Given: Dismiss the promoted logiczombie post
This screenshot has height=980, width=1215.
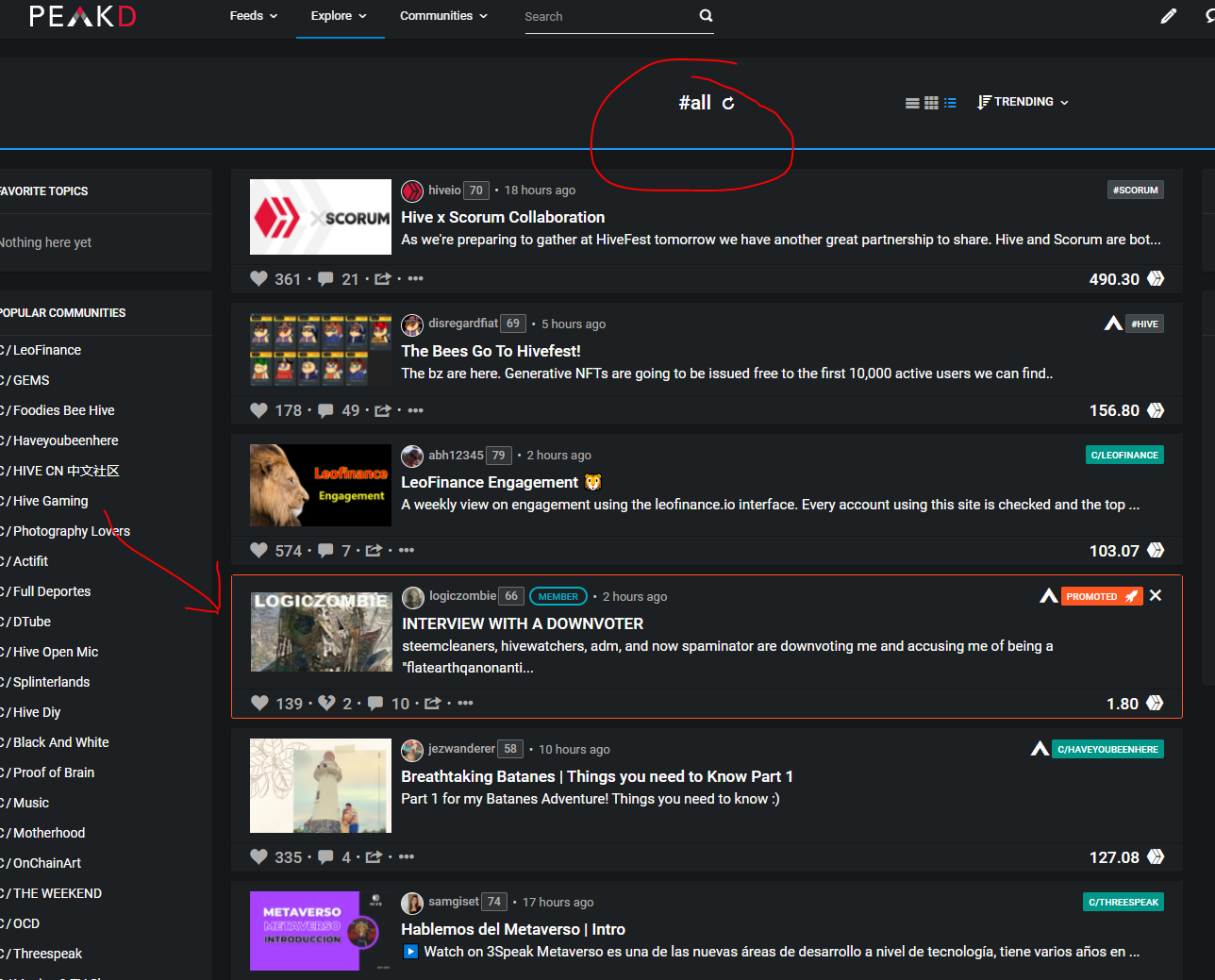Looking at the screenshot, I should click(1156, 595).
